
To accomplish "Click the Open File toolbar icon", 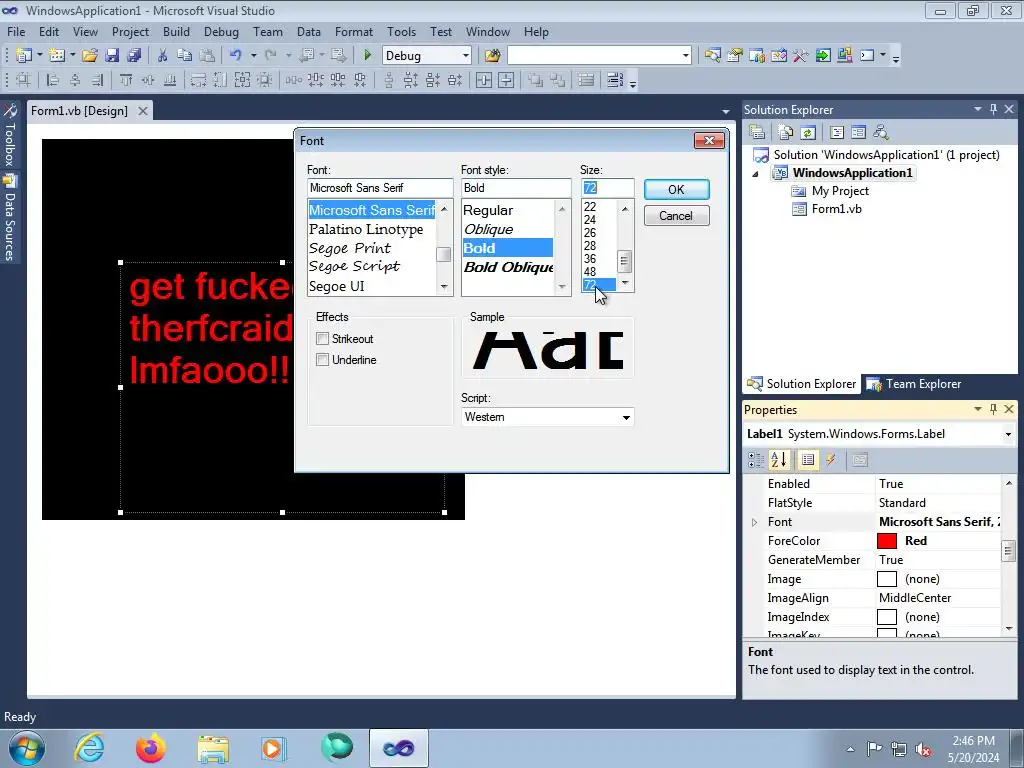I will 90,56.
